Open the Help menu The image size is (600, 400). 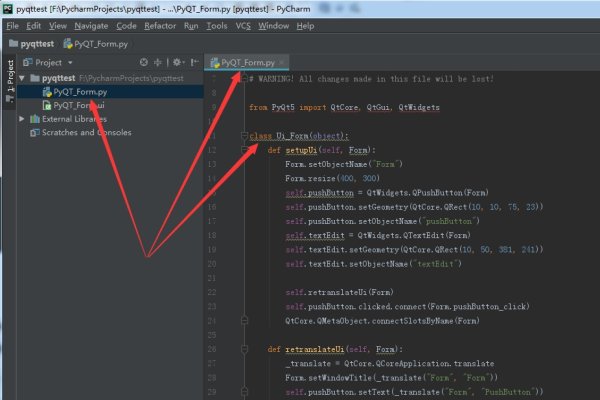click(x=305, y=26)
